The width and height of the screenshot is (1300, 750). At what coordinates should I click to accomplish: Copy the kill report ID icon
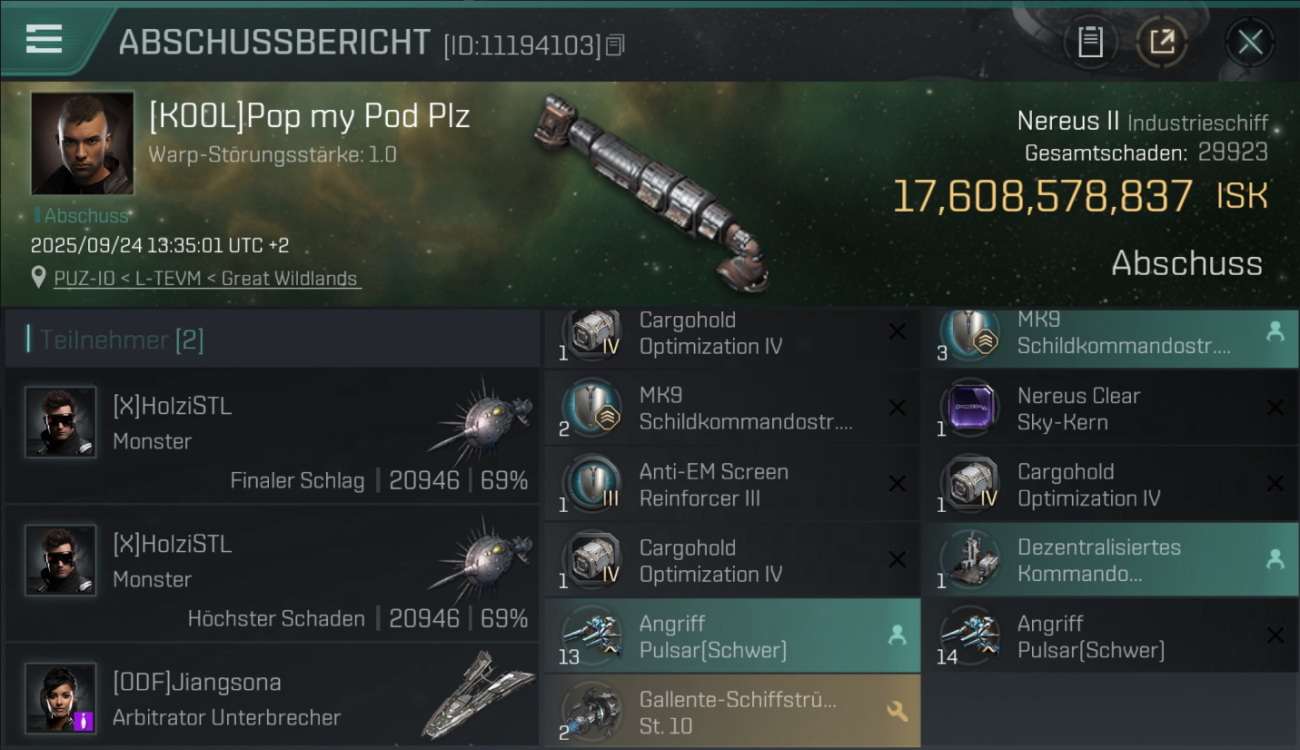tap(616, 45)
